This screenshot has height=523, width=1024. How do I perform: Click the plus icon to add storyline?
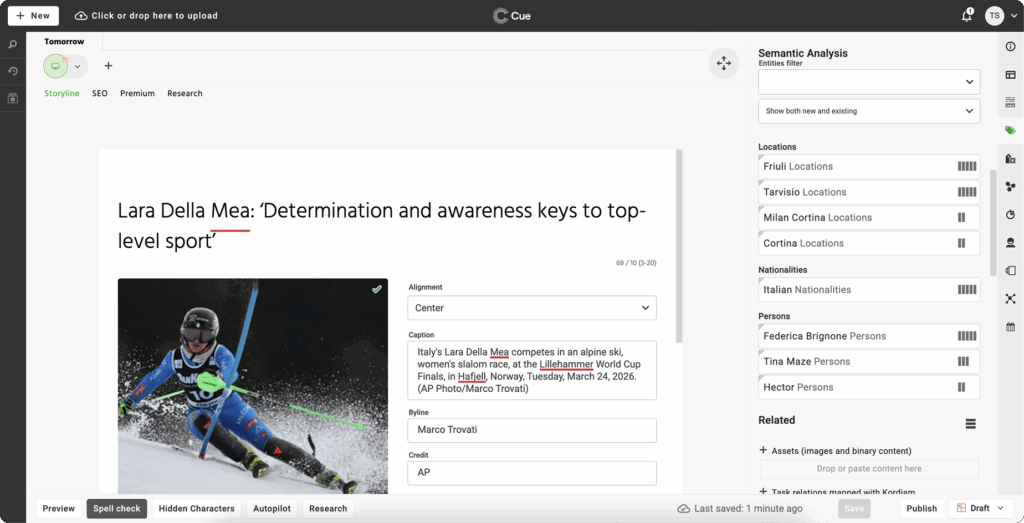[108, 66]
